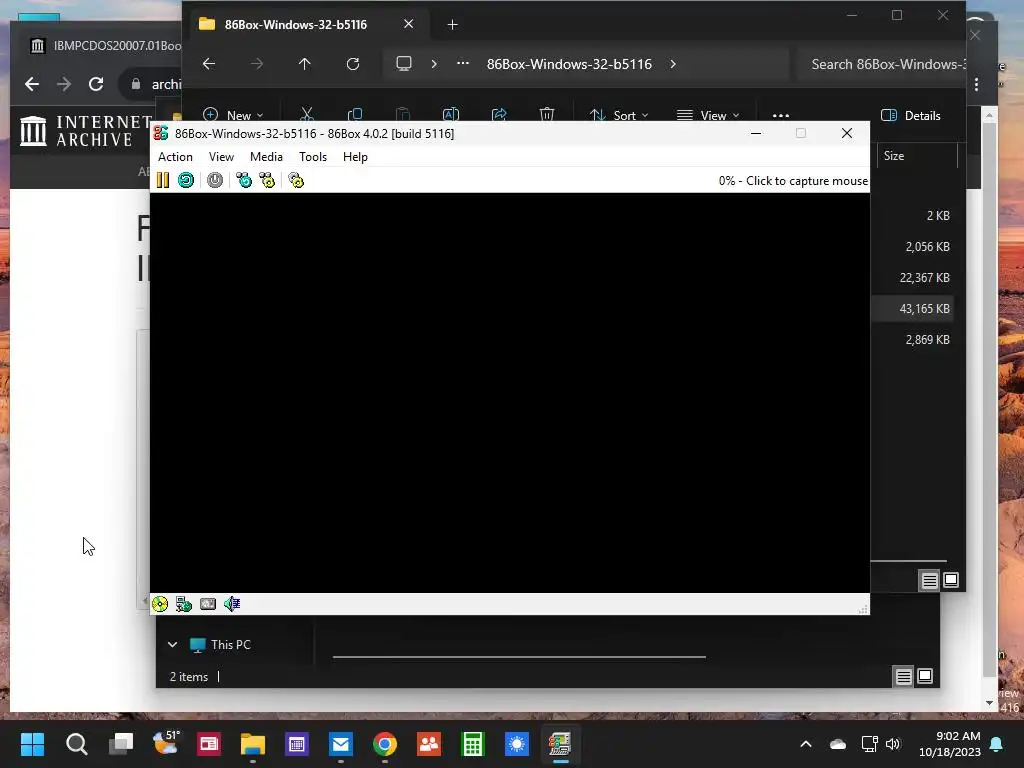
Task: Select the file sized 2,056 KB
Action: 927,246
